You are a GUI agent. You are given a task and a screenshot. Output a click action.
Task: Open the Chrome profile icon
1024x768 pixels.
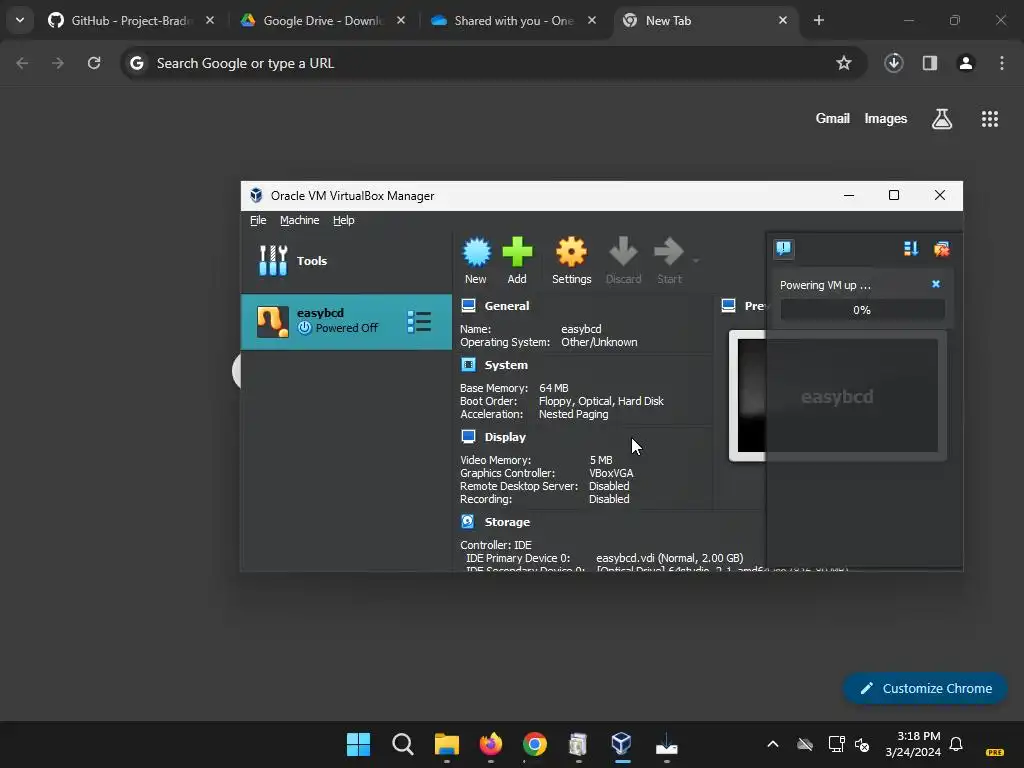(966, 63)
